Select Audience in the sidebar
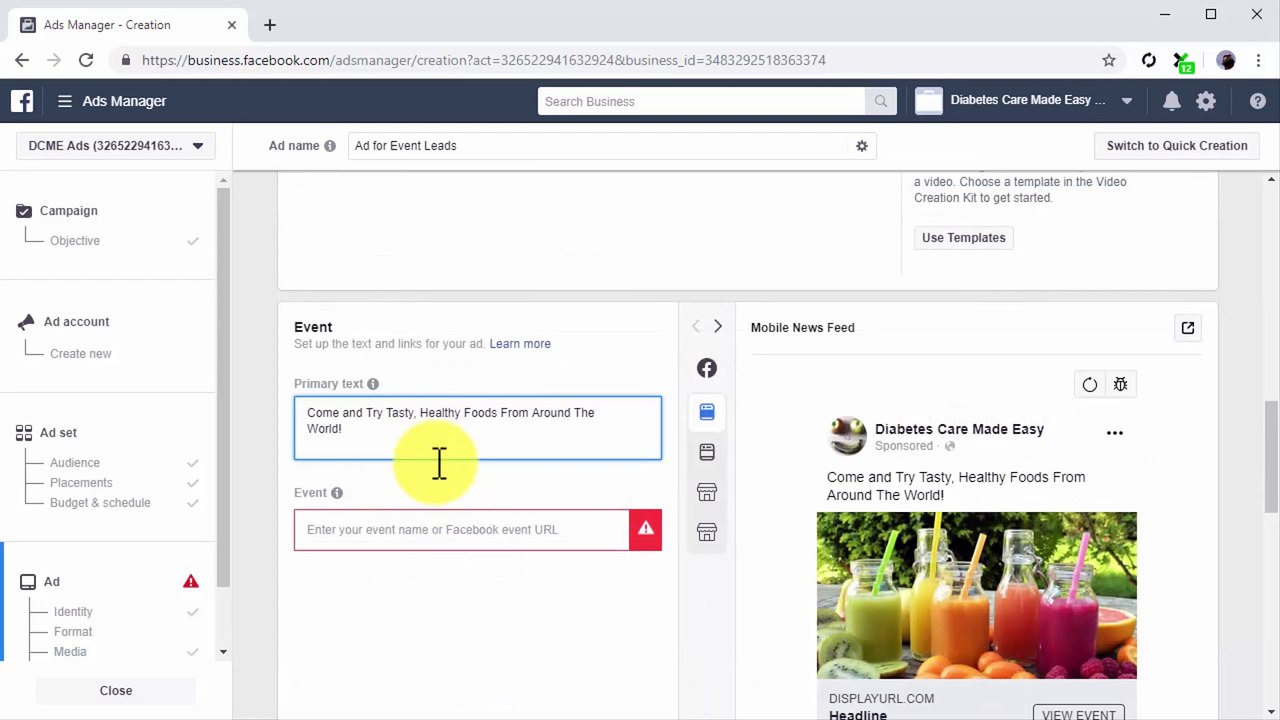The width and height of the screenshot is (1280, 720). click(75, 463)
